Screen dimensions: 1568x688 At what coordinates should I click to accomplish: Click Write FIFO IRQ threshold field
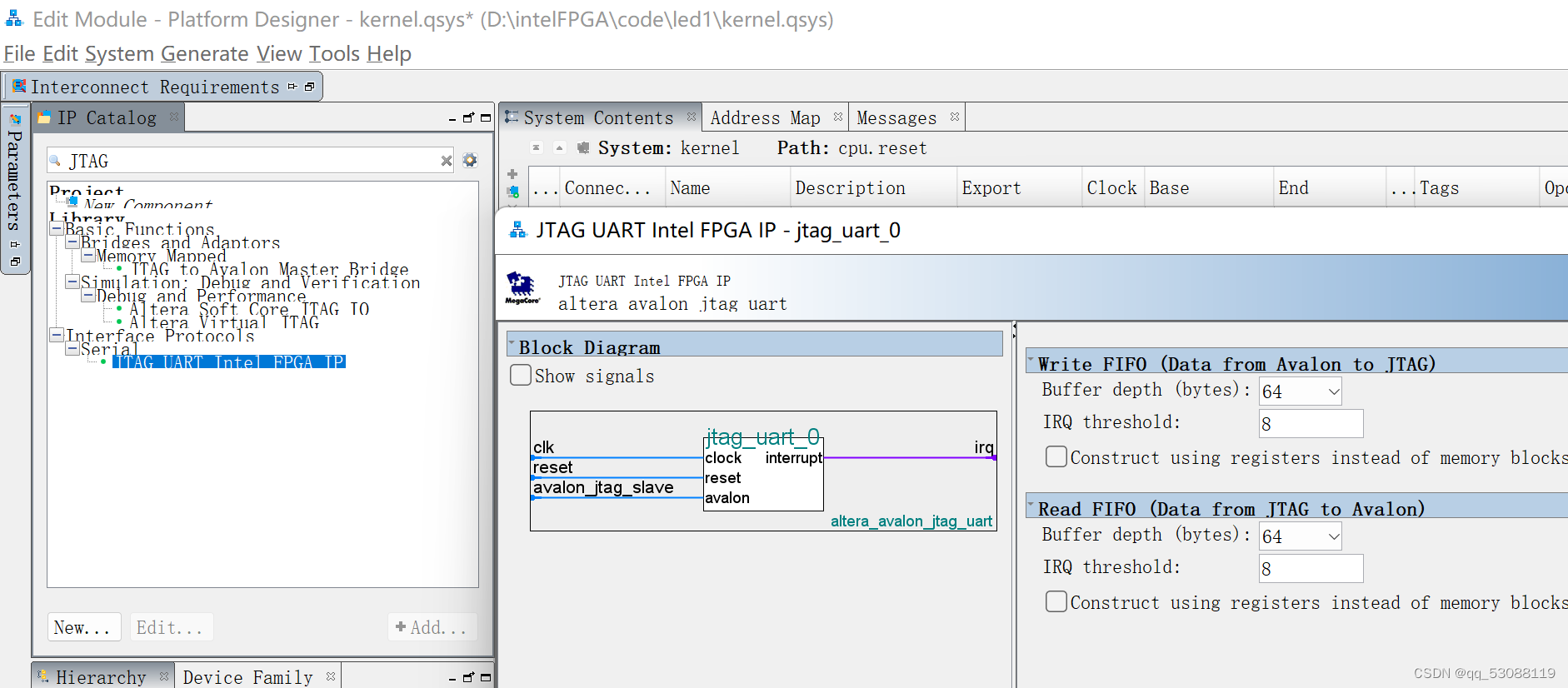1311,423
